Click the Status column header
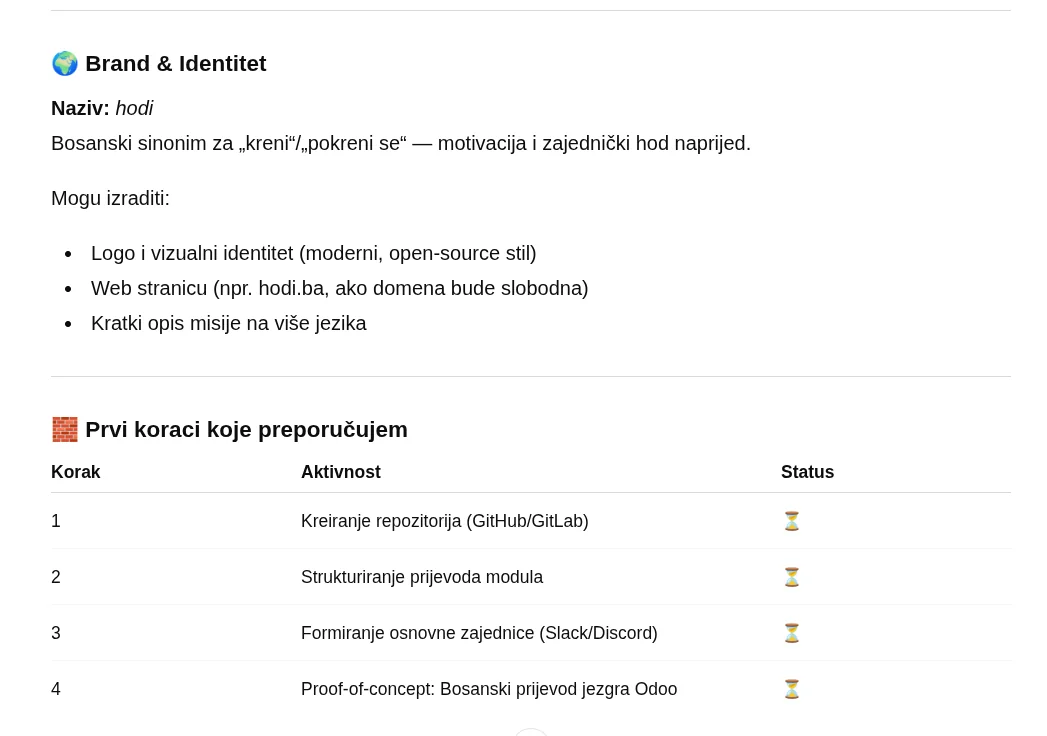The width and height of the screenshot is (1047, 736). coord(807,472)
